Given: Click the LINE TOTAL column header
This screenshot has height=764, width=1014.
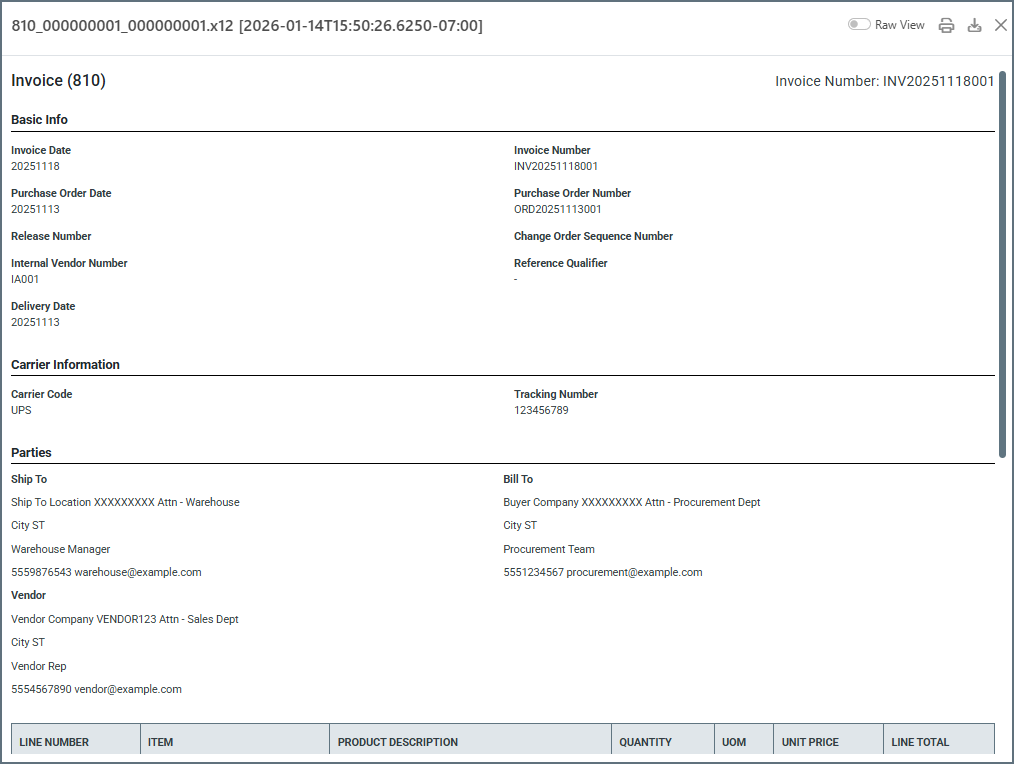Looking at the screenshot, I should (x=920, y=742).
